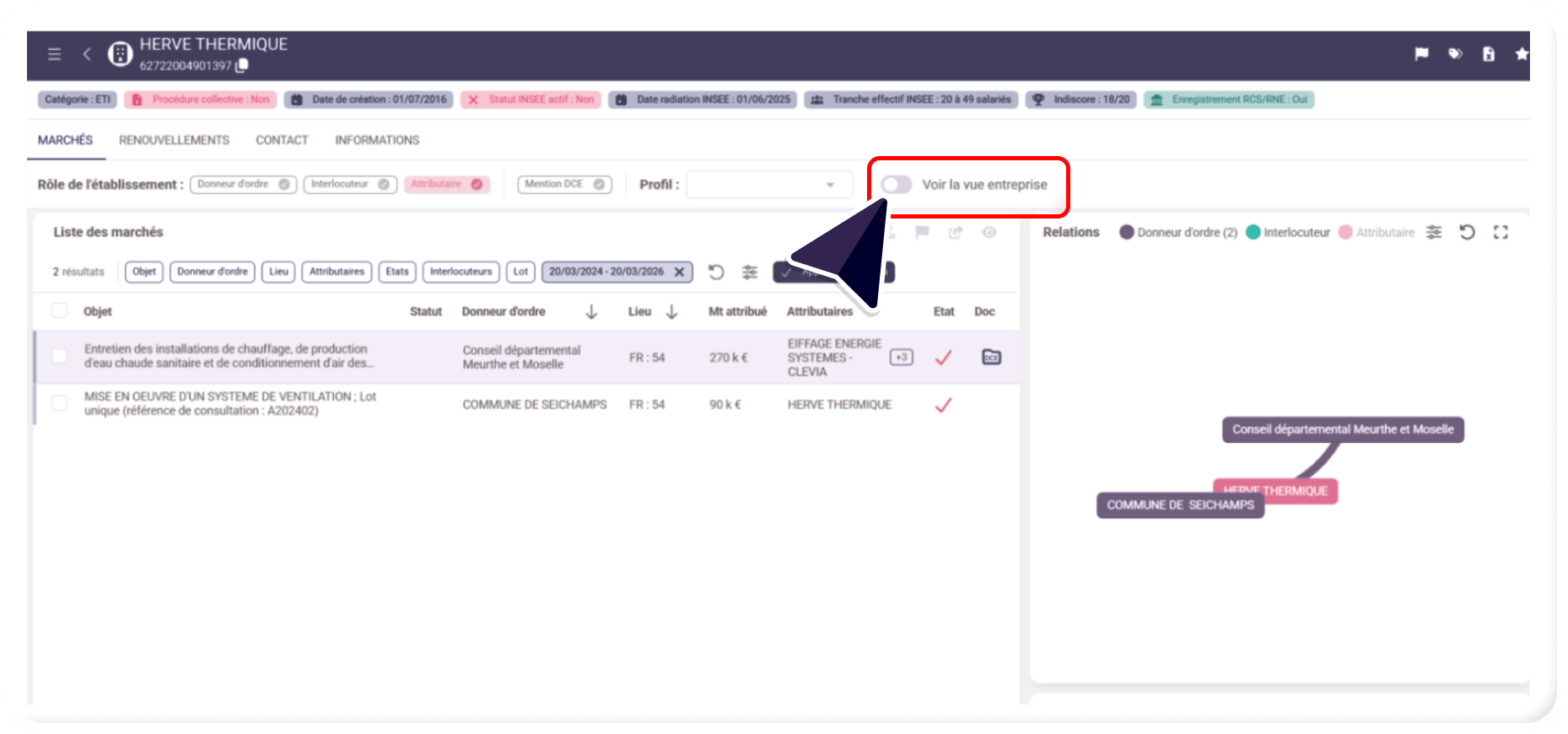Screen dimensions: 1568x734
Task: Add to favorites with star icon
Action: (x=1521, y=54)
